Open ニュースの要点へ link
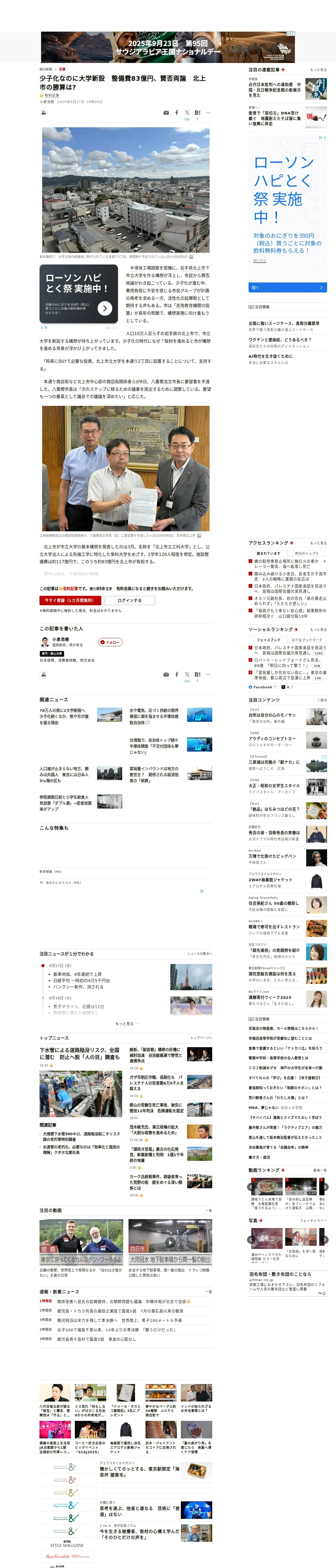Viewport: 336px width, 1568px height. (x=199, y=954)
